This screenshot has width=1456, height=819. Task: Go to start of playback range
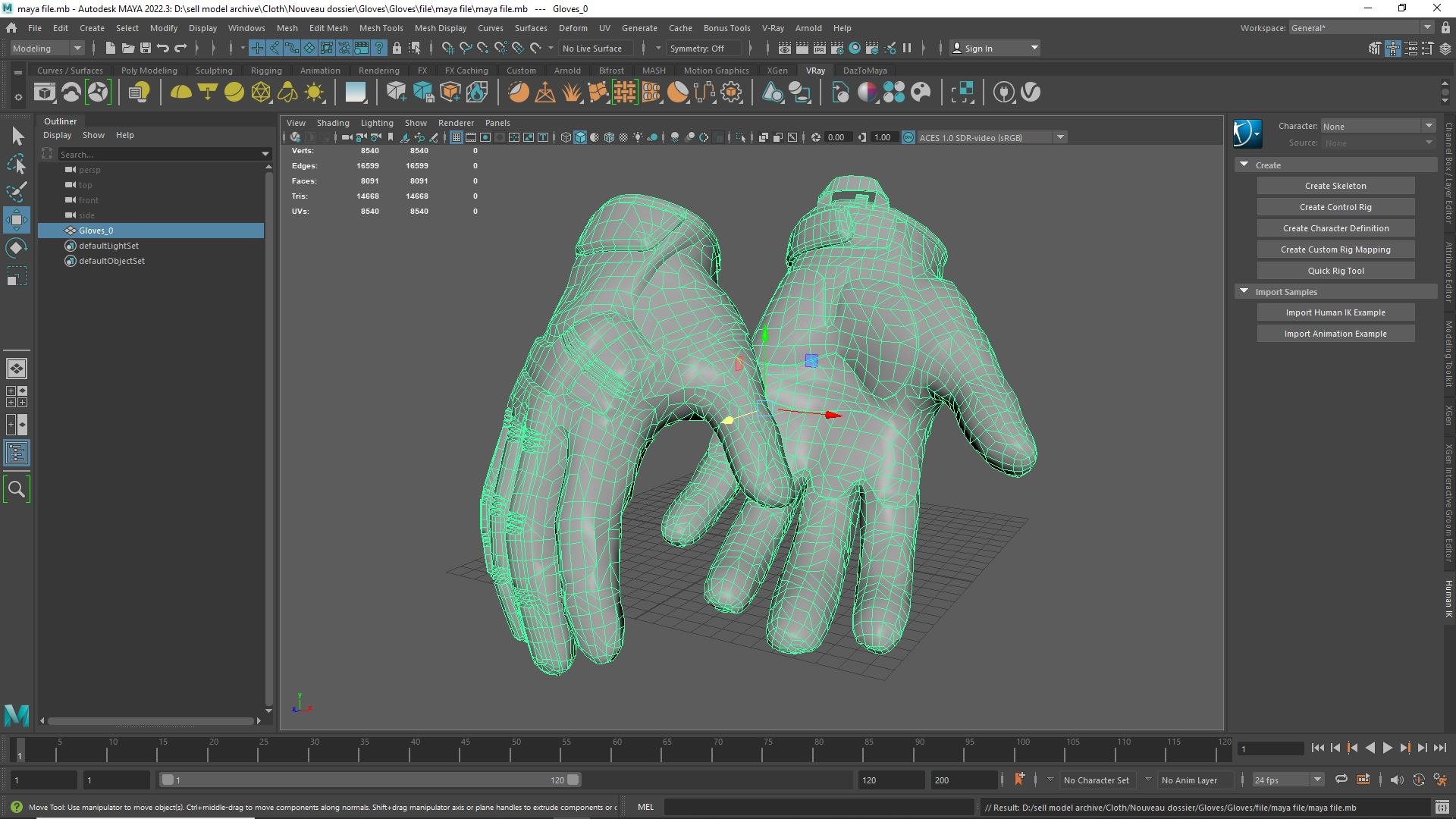point(1317,748)
